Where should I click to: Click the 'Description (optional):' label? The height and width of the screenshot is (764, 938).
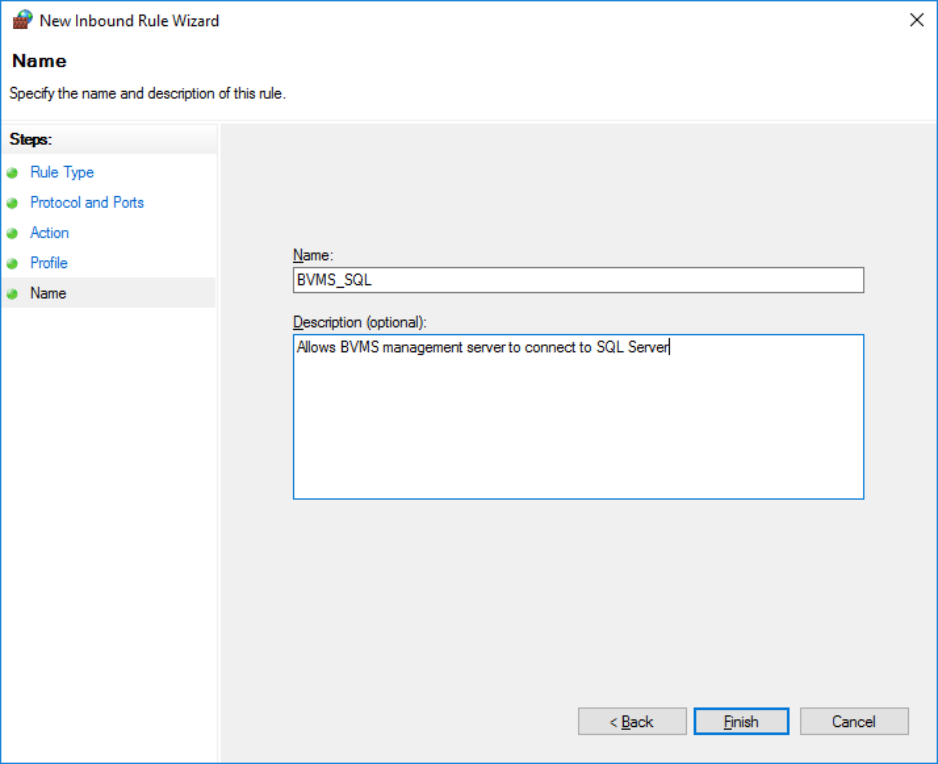[x=360, y=322]
